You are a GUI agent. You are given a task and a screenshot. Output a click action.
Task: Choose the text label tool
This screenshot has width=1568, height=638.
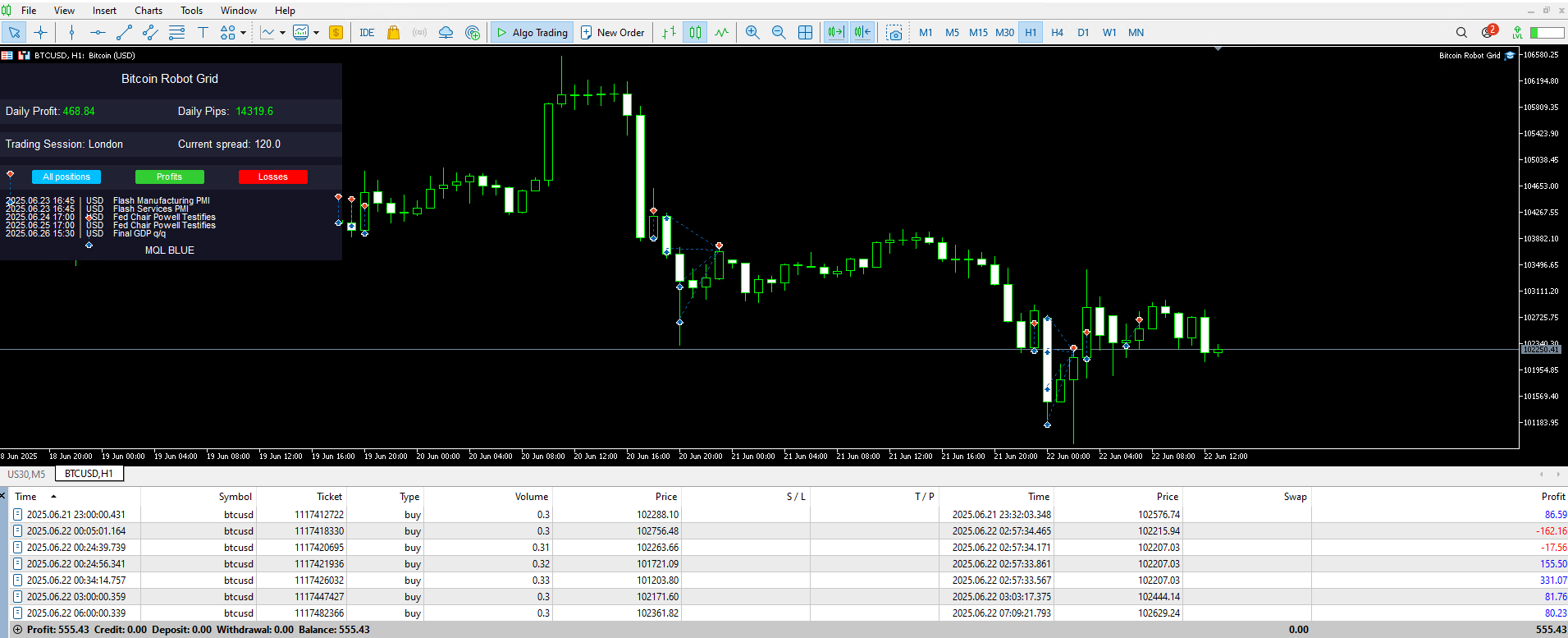[203, 33]
